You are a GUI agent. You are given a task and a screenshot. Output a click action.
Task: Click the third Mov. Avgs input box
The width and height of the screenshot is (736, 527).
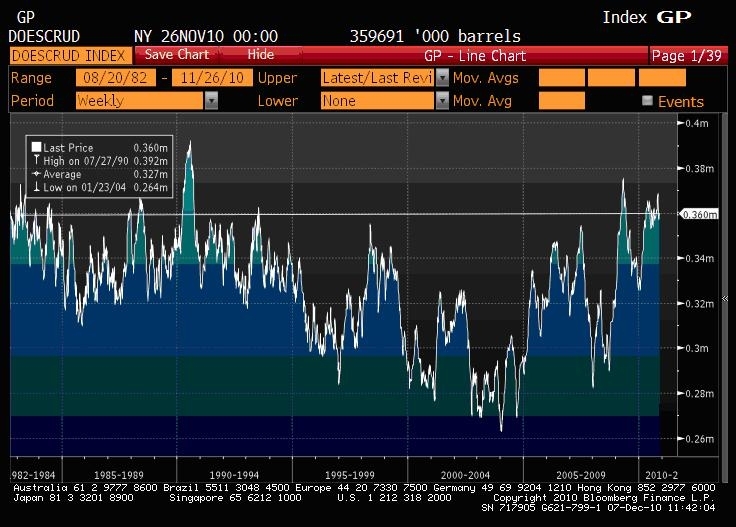pyautogui.click(x=662, y=77)
